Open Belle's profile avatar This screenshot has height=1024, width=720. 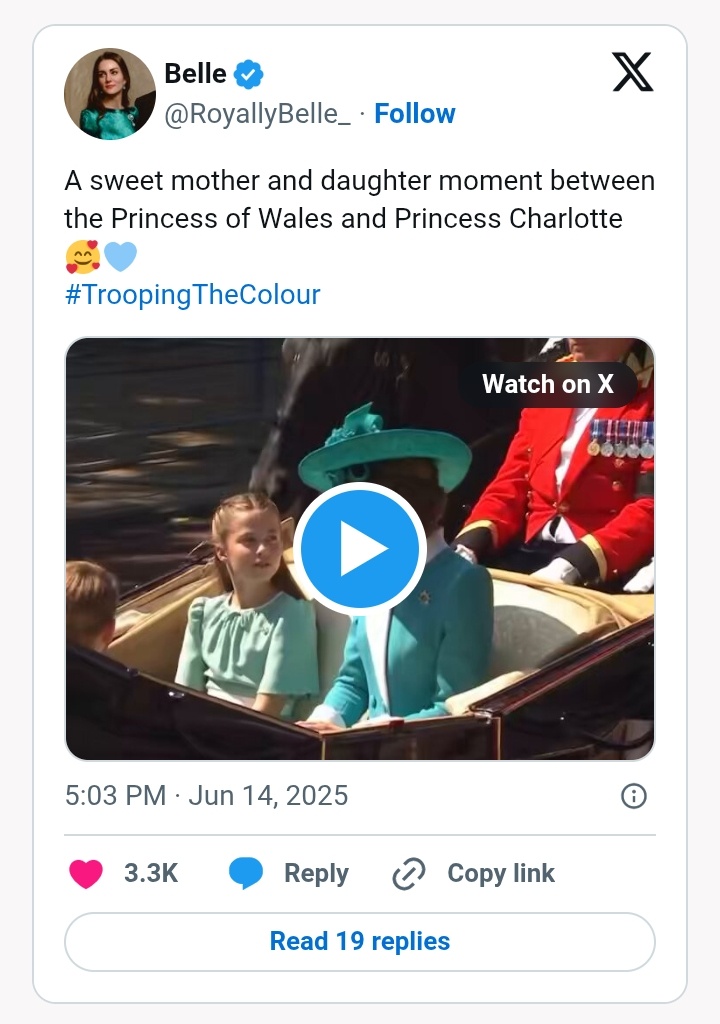pos(110,93)
